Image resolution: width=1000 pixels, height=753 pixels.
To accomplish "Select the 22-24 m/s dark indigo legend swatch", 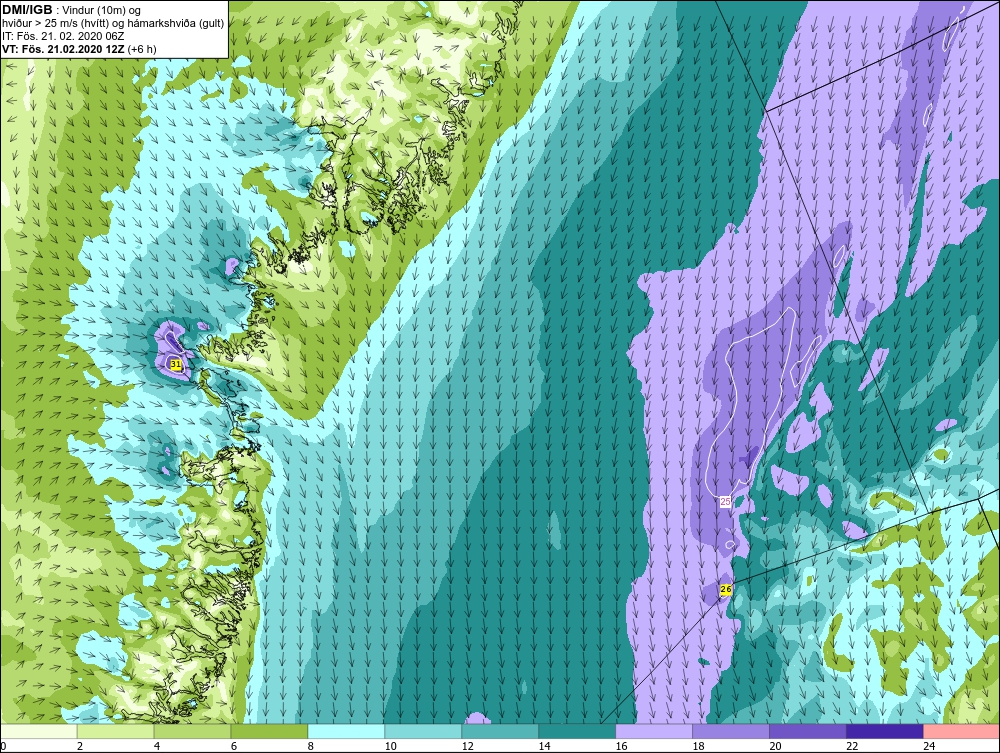I will point(885,731).
